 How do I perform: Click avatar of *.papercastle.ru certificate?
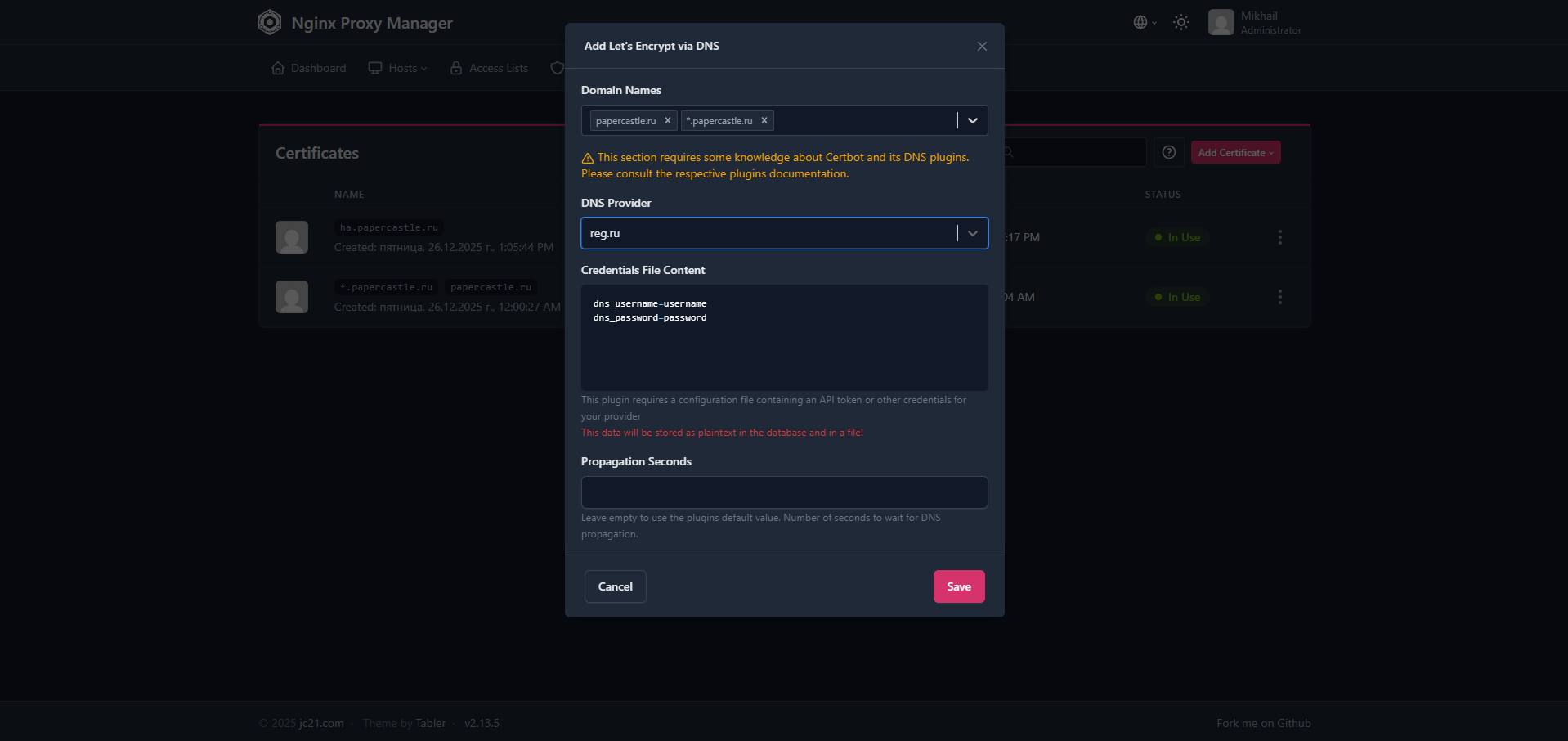click(x=292, y=297)
